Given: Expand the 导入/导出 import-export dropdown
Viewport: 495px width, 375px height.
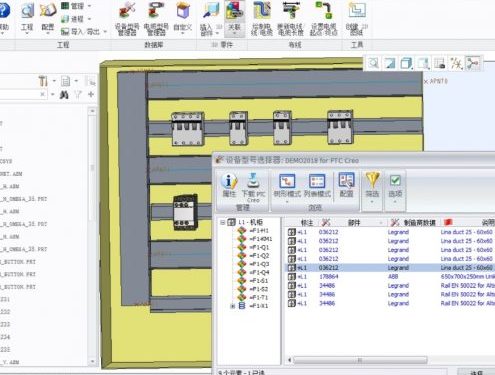Looking at the screenshot, I should (x=84, y=32).
